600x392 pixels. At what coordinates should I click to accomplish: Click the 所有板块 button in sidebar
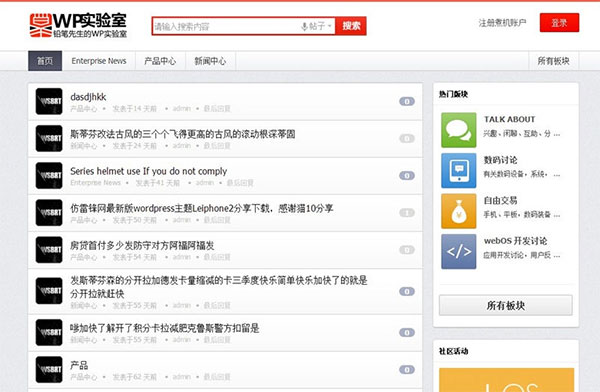click(x=505, y=305)
